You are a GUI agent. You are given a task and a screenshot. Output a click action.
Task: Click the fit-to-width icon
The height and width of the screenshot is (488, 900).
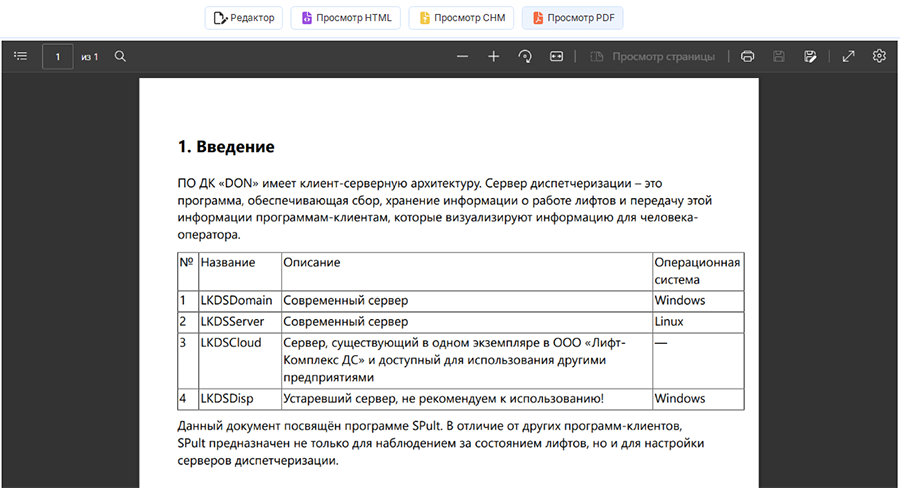click(556, 56)
